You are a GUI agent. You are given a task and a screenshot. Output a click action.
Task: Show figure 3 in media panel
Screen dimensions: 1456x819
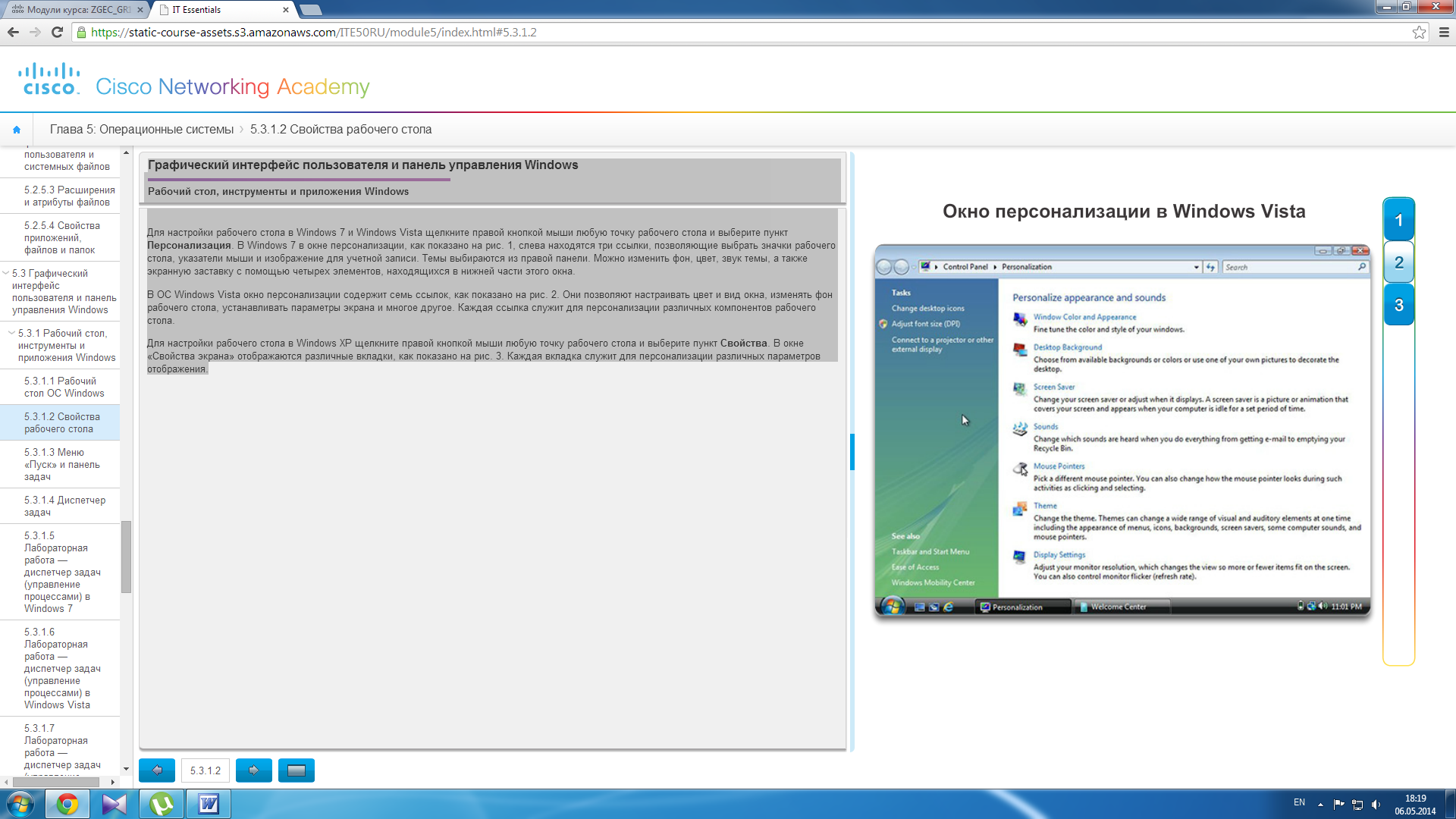1398,305
